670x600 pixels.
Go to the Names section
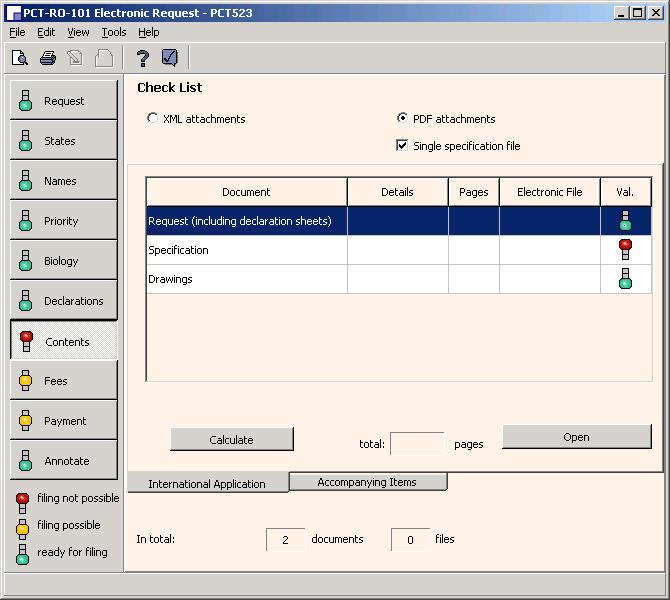[x=64, y=181]
